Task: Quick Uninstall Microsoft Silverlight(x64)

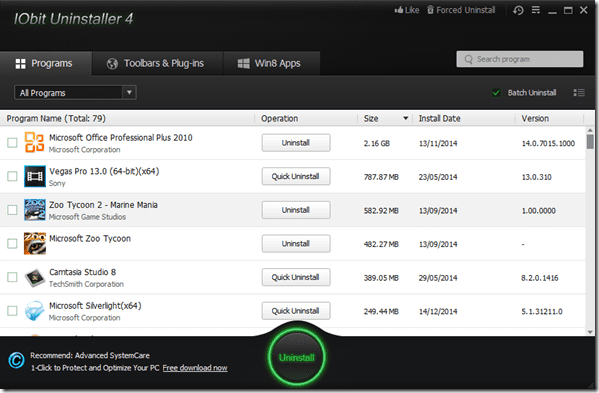Action: [x=296, y=311]
